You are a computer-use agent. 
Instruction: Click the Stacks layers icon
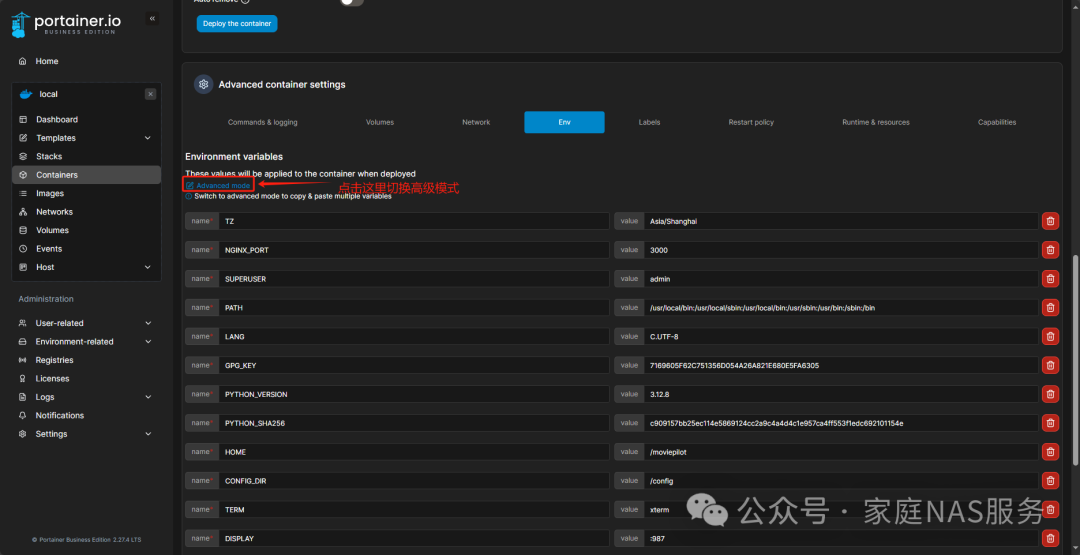(23, 157)
